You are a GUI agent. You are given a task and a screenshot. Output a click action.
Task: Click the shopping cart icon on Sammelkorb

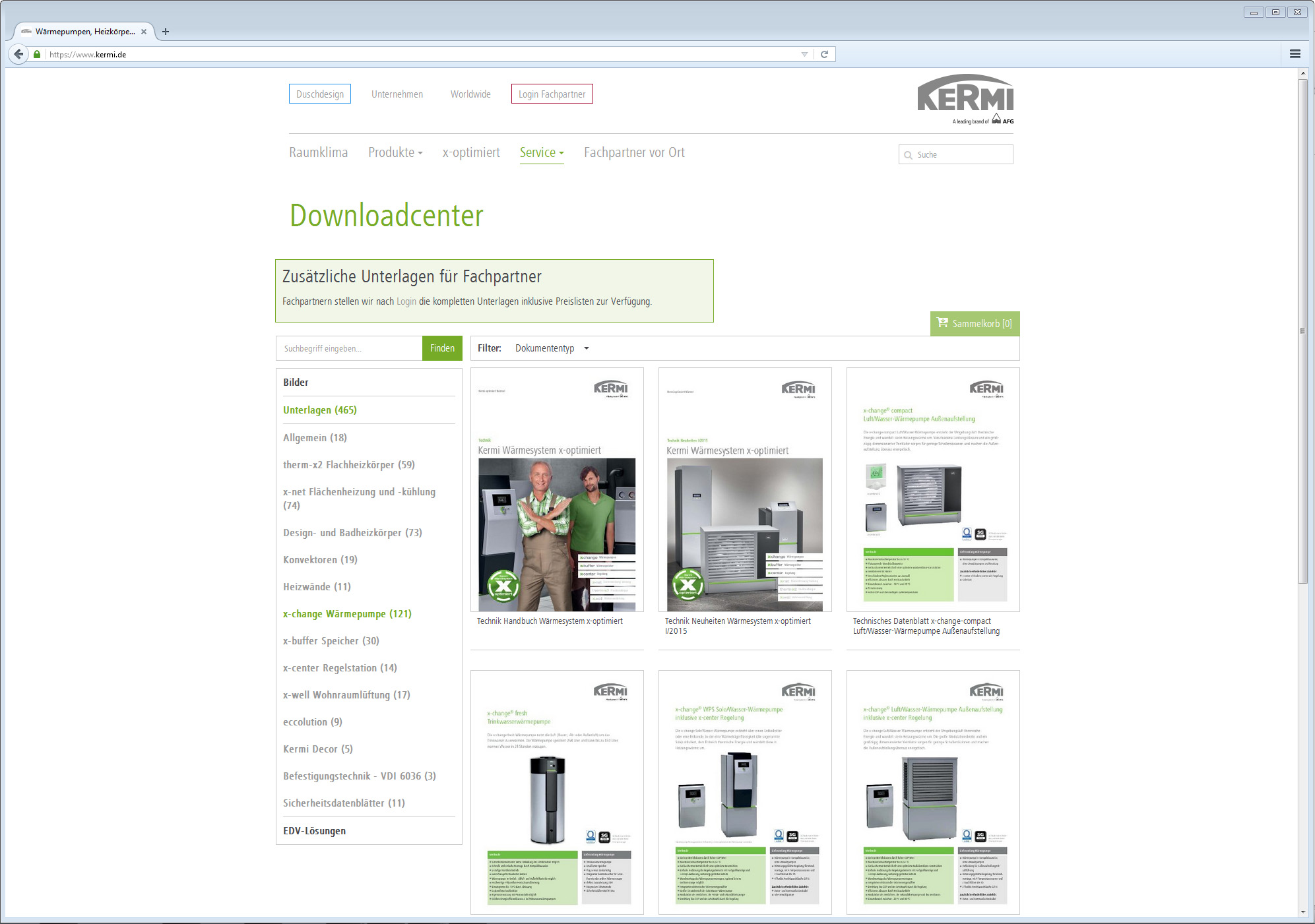pos(942,323)
